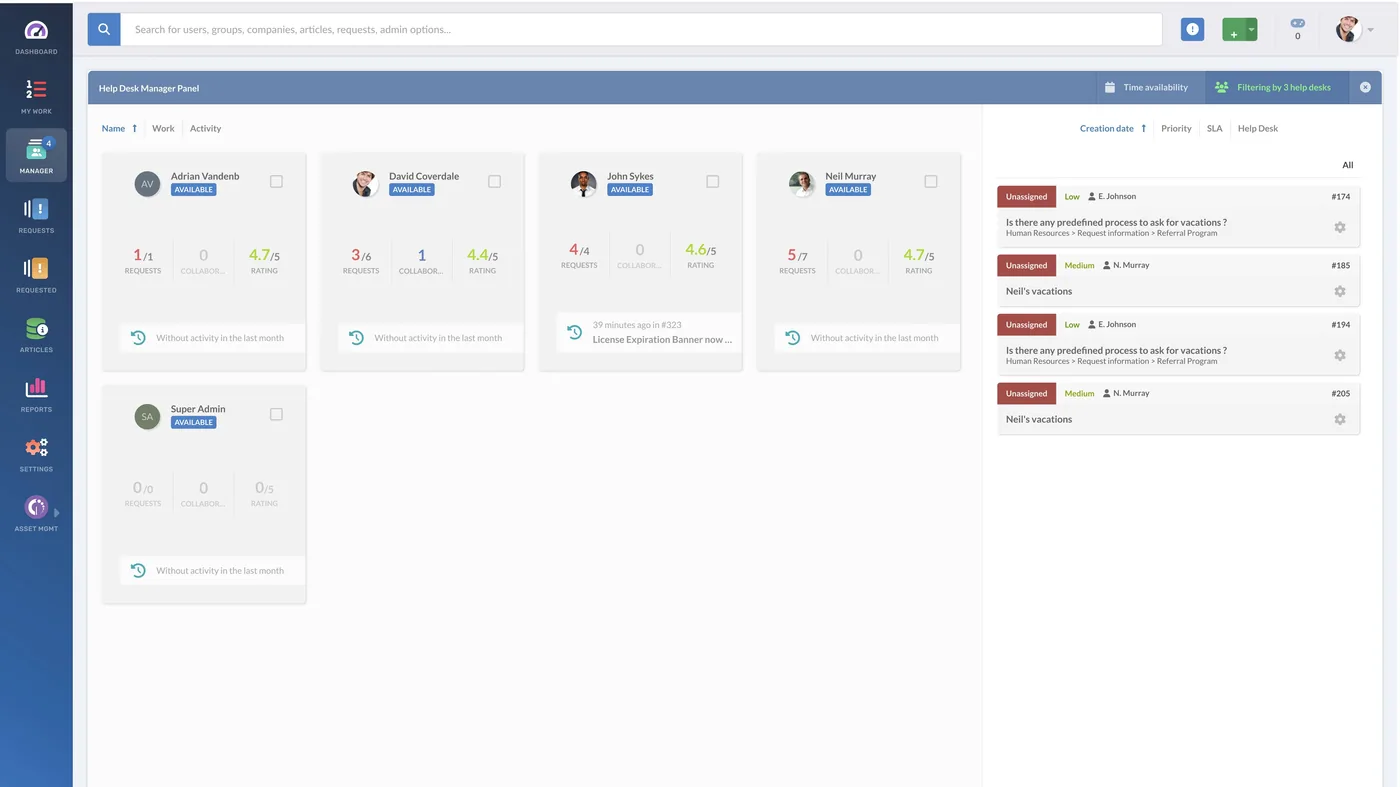Screen dimensions: 1400x787
Task: Expand the Asset Mgmt submenu arrow
Action: click(57, 513)
